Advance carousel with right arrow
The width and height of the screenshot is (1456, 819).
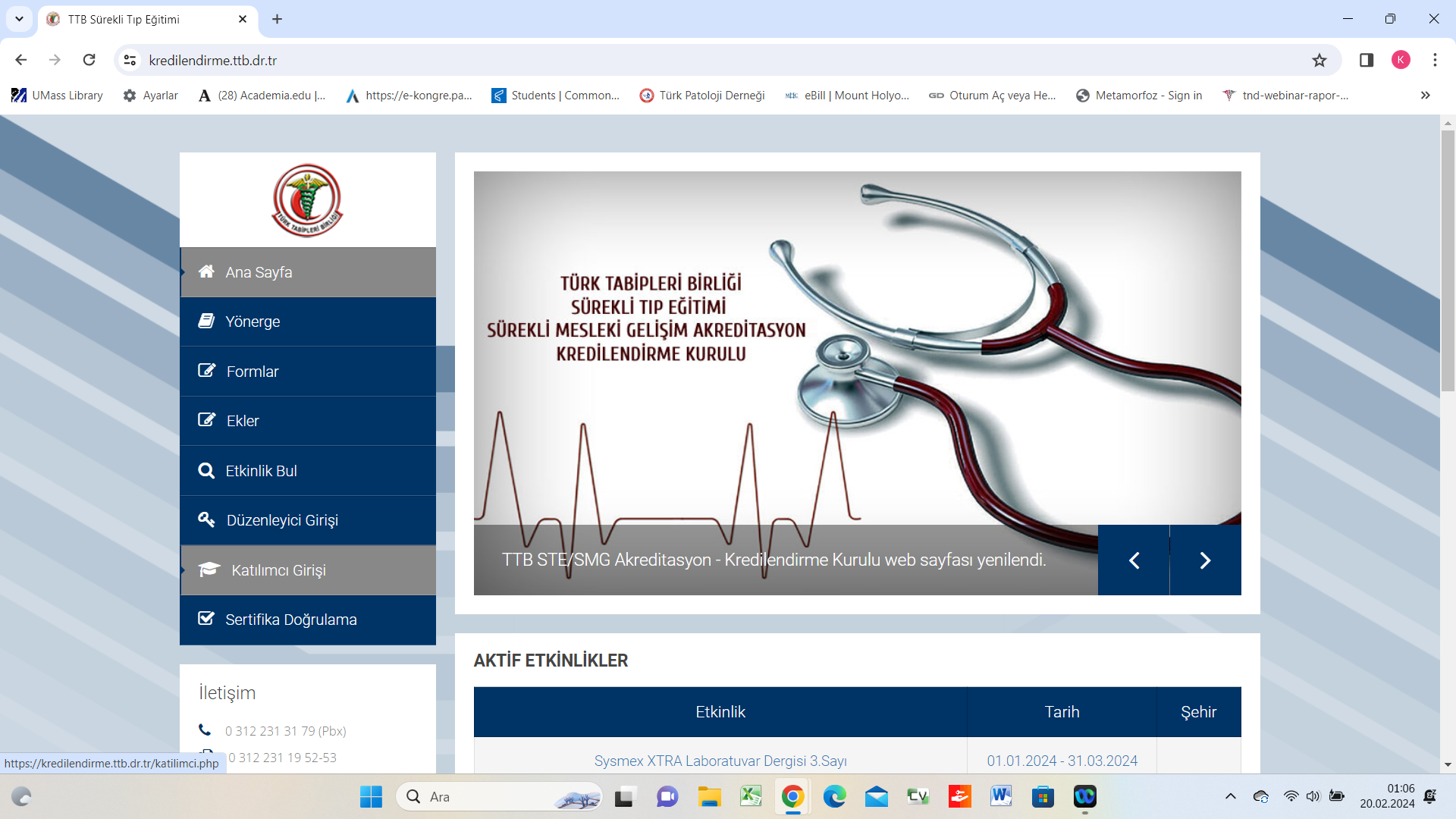click(1205, 560)
